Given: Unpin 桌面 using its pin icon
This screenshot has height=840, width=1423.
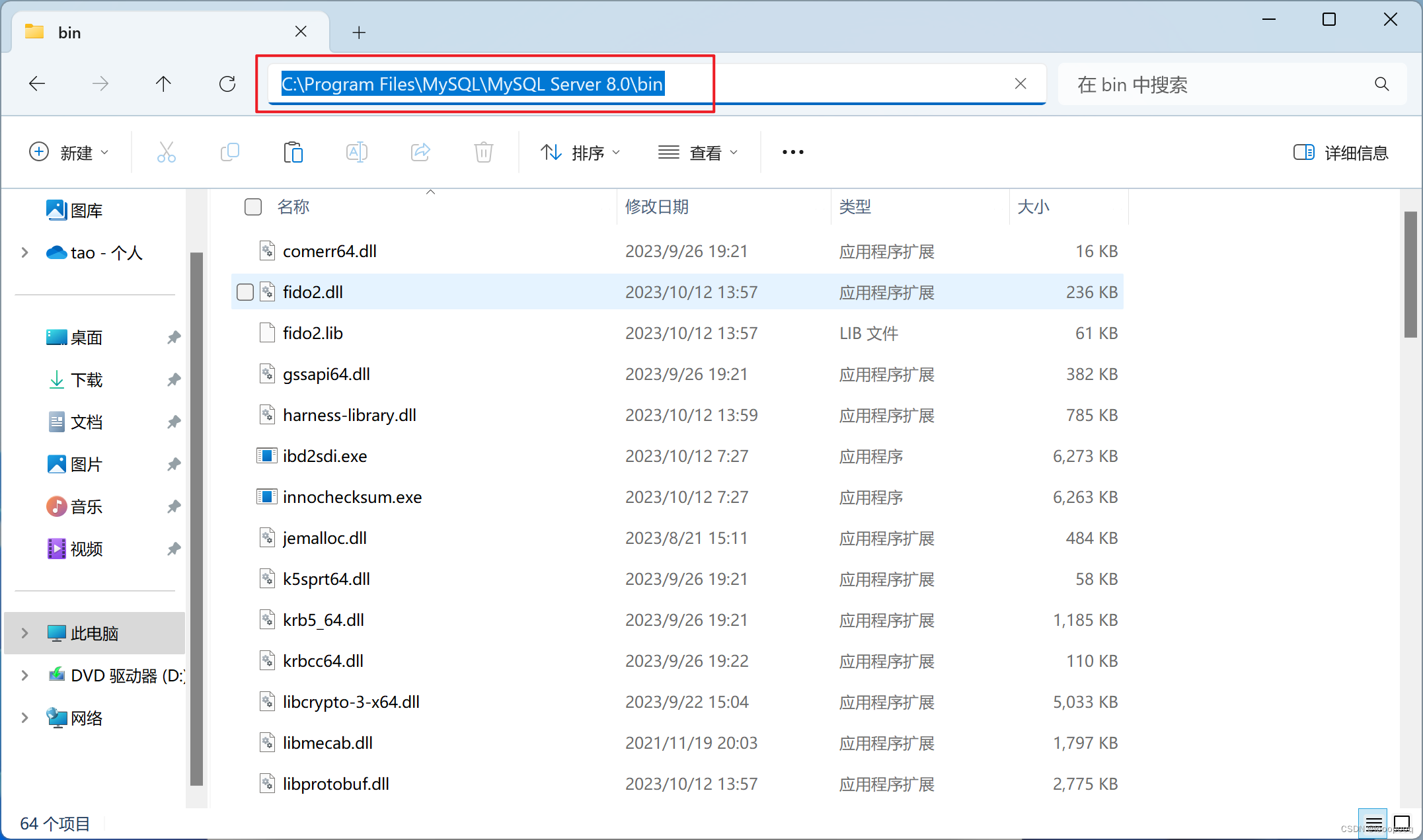Looking at the screenshot, I should click(174, 338).
